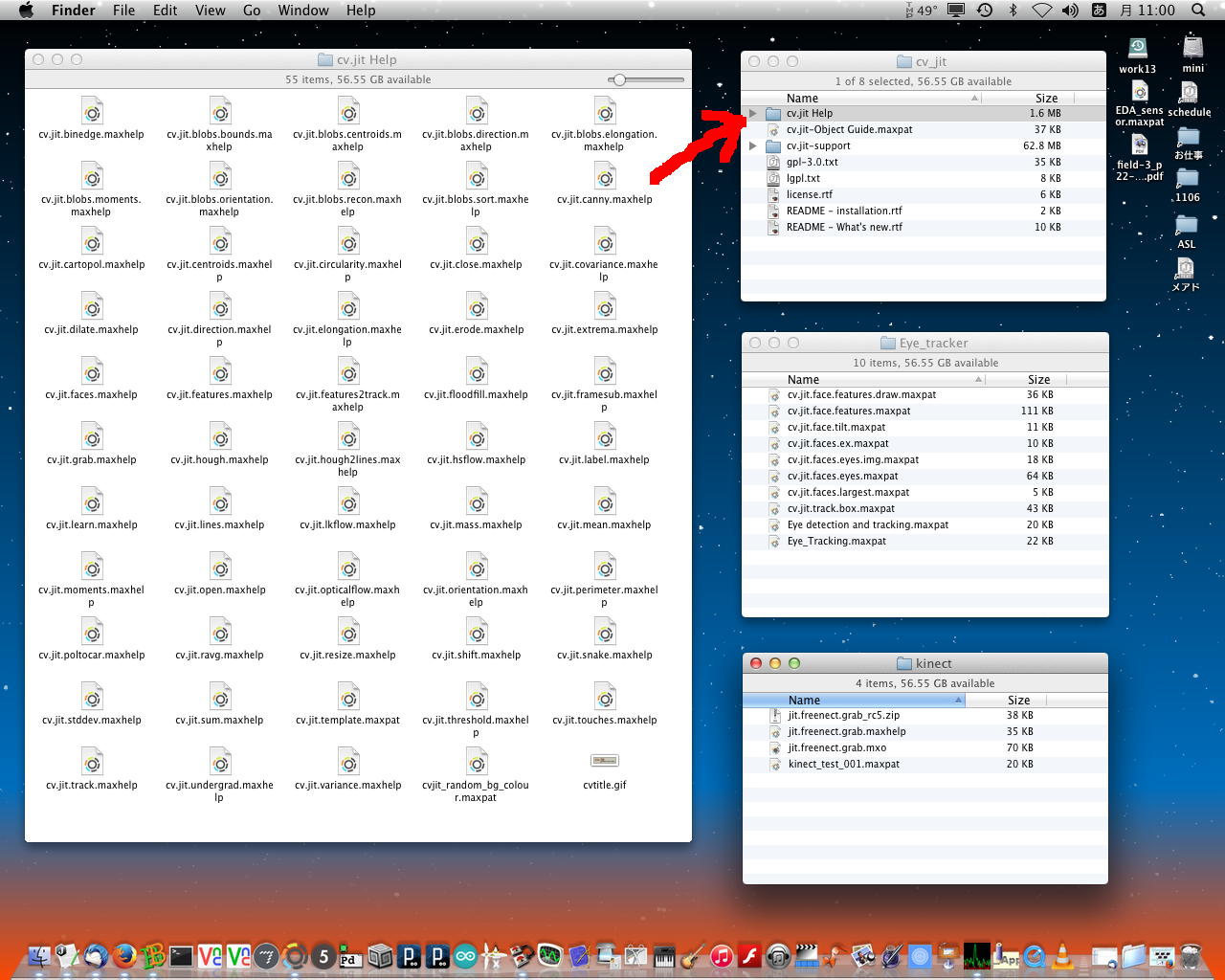Open the File menu
1225x980 pixels.
click(123, 11)
